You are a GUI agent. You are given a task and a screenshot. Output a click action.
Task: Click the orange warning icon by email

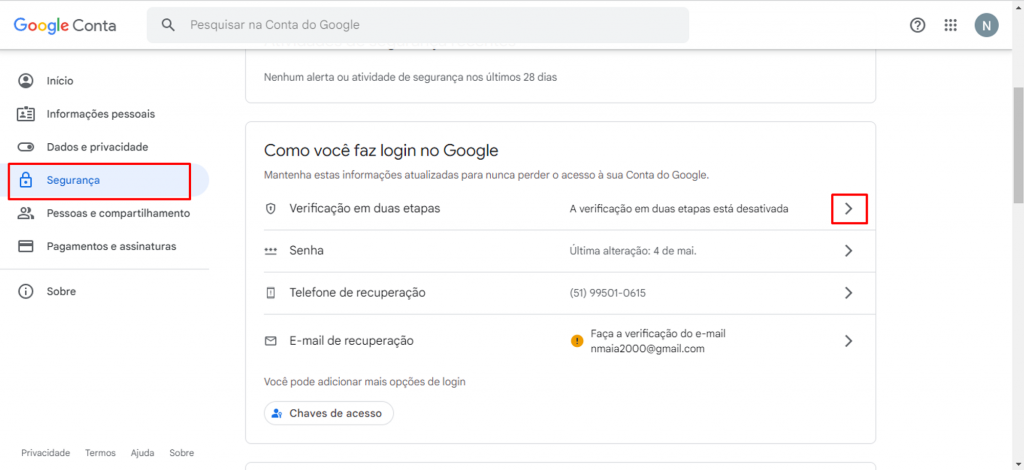(577, 341)
